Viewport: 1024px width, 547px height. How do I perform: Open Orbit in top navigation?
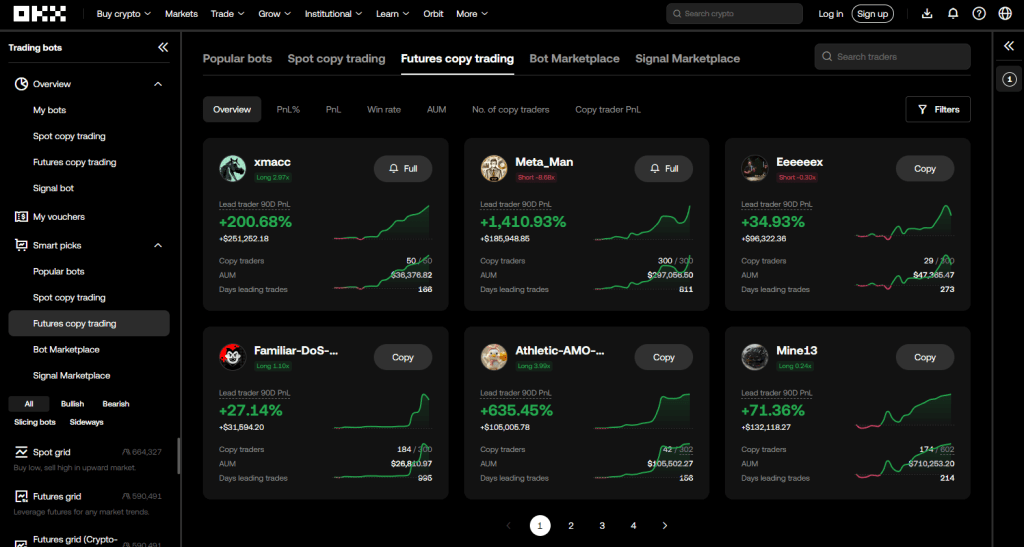[433, 14]
